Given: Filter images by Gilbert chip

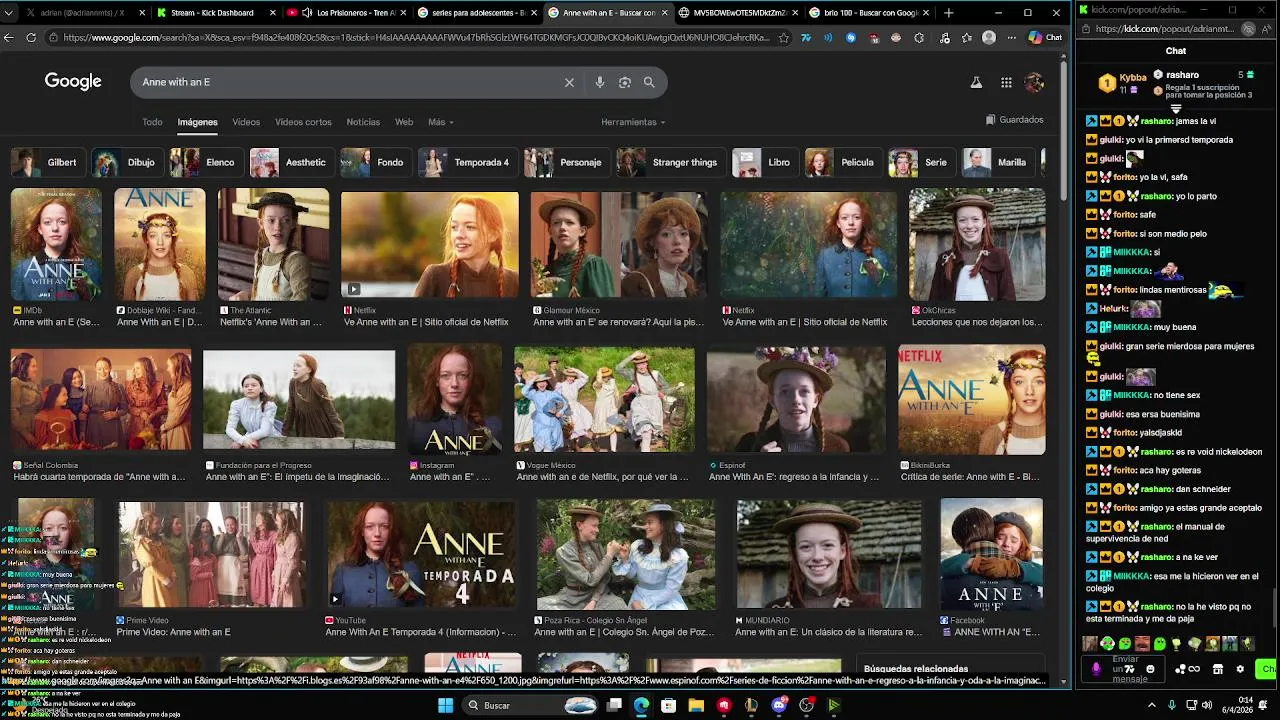Looking at the screenshot, I should 47,162.
